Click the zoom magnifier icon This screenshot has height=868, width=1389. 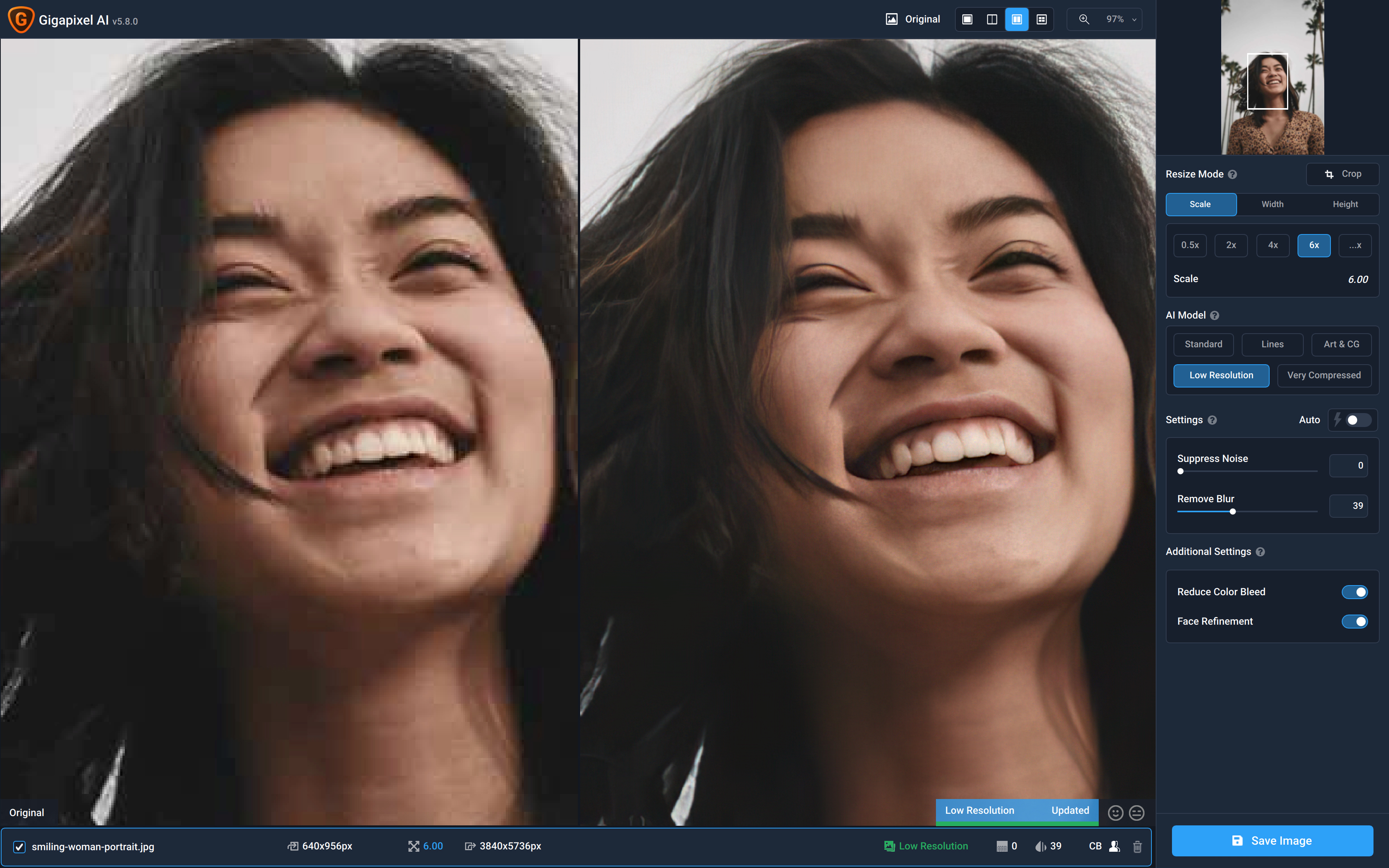pyautogui.click(x=1084, y=19)
